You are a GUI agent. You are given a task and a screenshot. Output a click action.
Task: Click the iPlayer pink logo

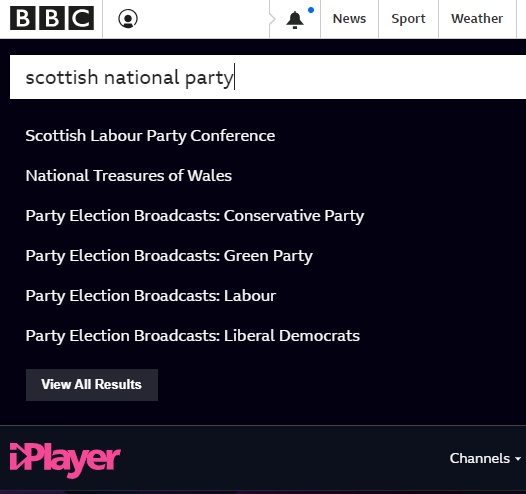[65, 459]
